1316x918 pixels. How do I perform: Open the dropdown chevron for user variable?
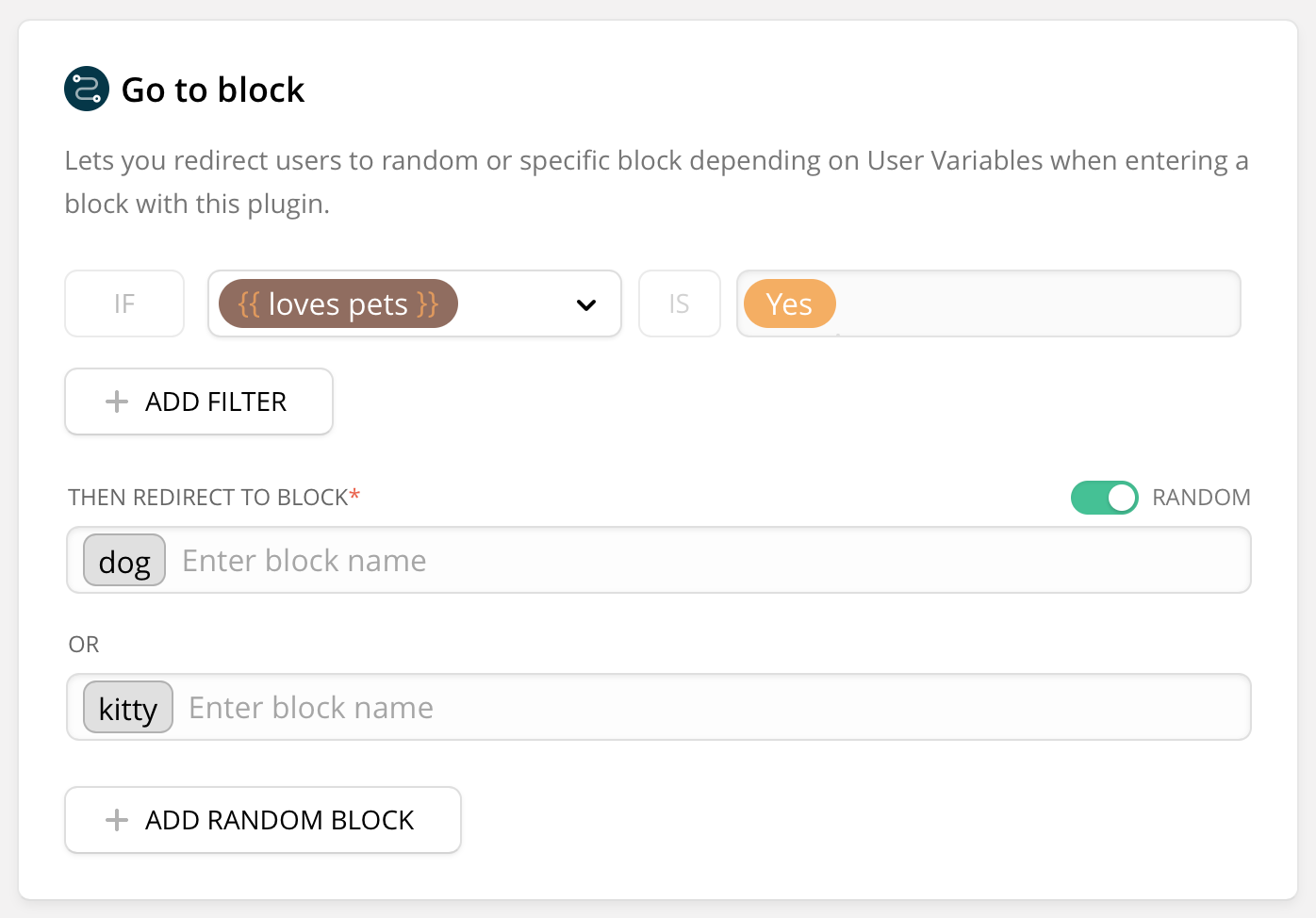click(x=586, y=304)
